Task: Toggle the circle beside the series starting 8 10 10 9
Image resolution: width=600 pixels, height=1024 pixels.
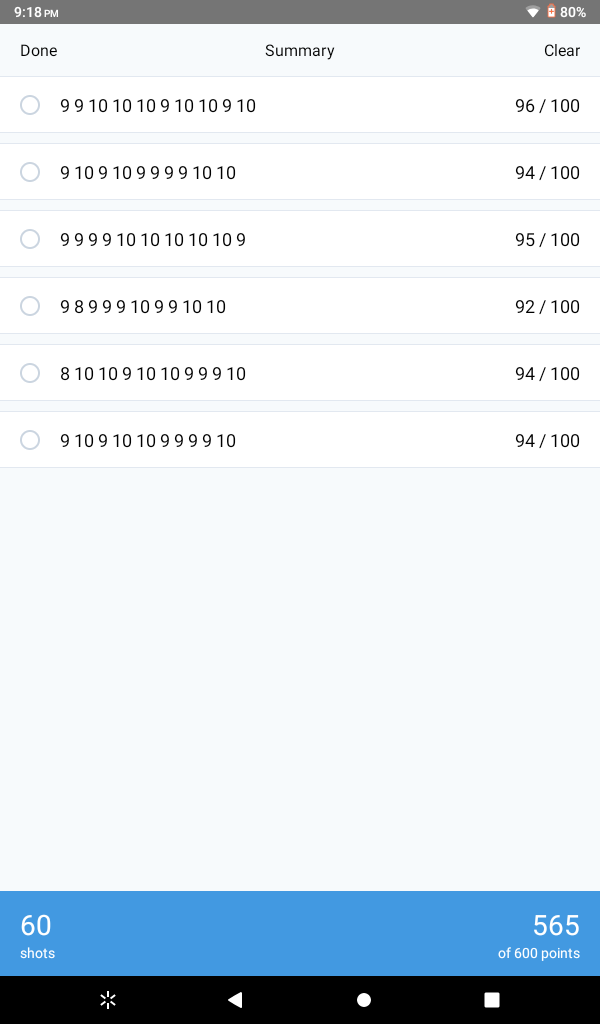Action: click(x=30, y=373)
